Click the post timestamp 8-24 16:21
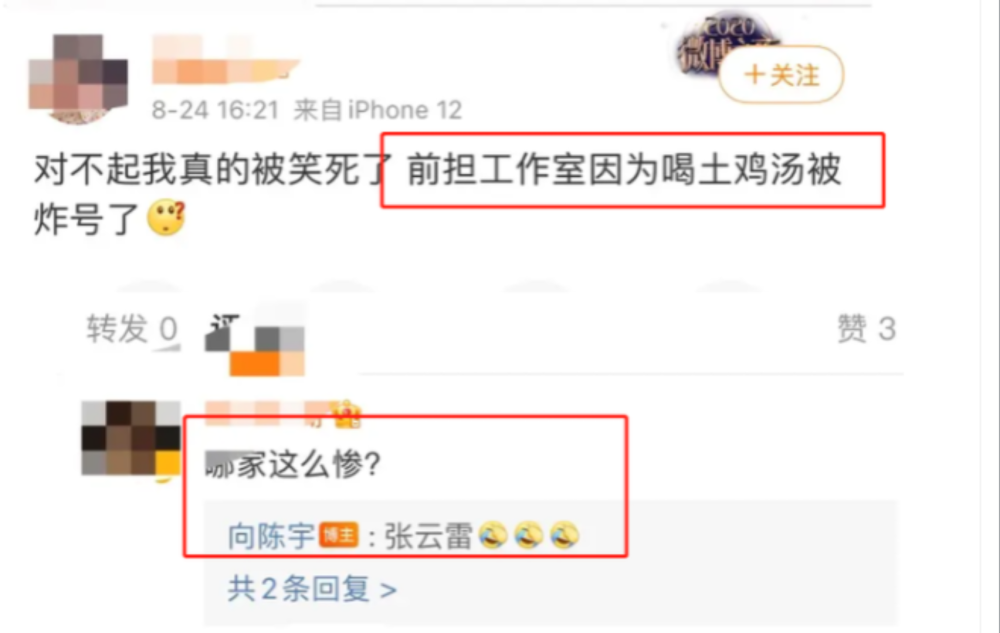 point(216,110)
